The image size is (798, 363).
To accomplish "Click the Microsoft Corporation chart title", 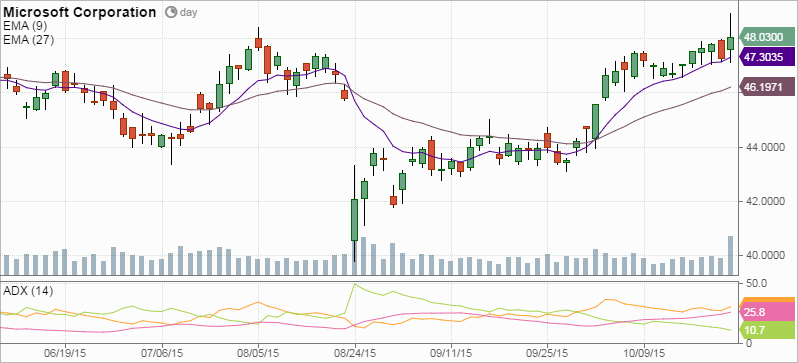I will point(80,12).
